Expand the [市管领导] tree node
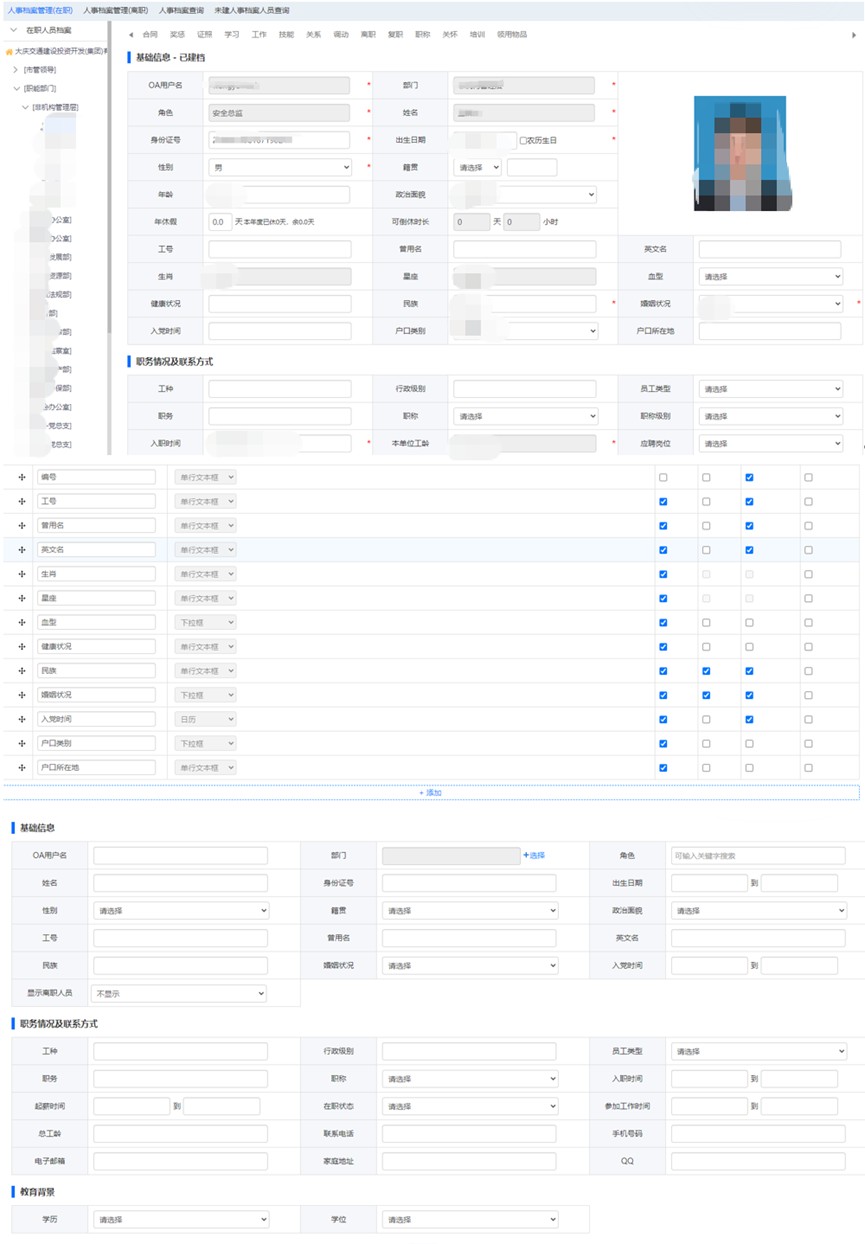This screenshot has height=1244, width=865. pos(15,70)
